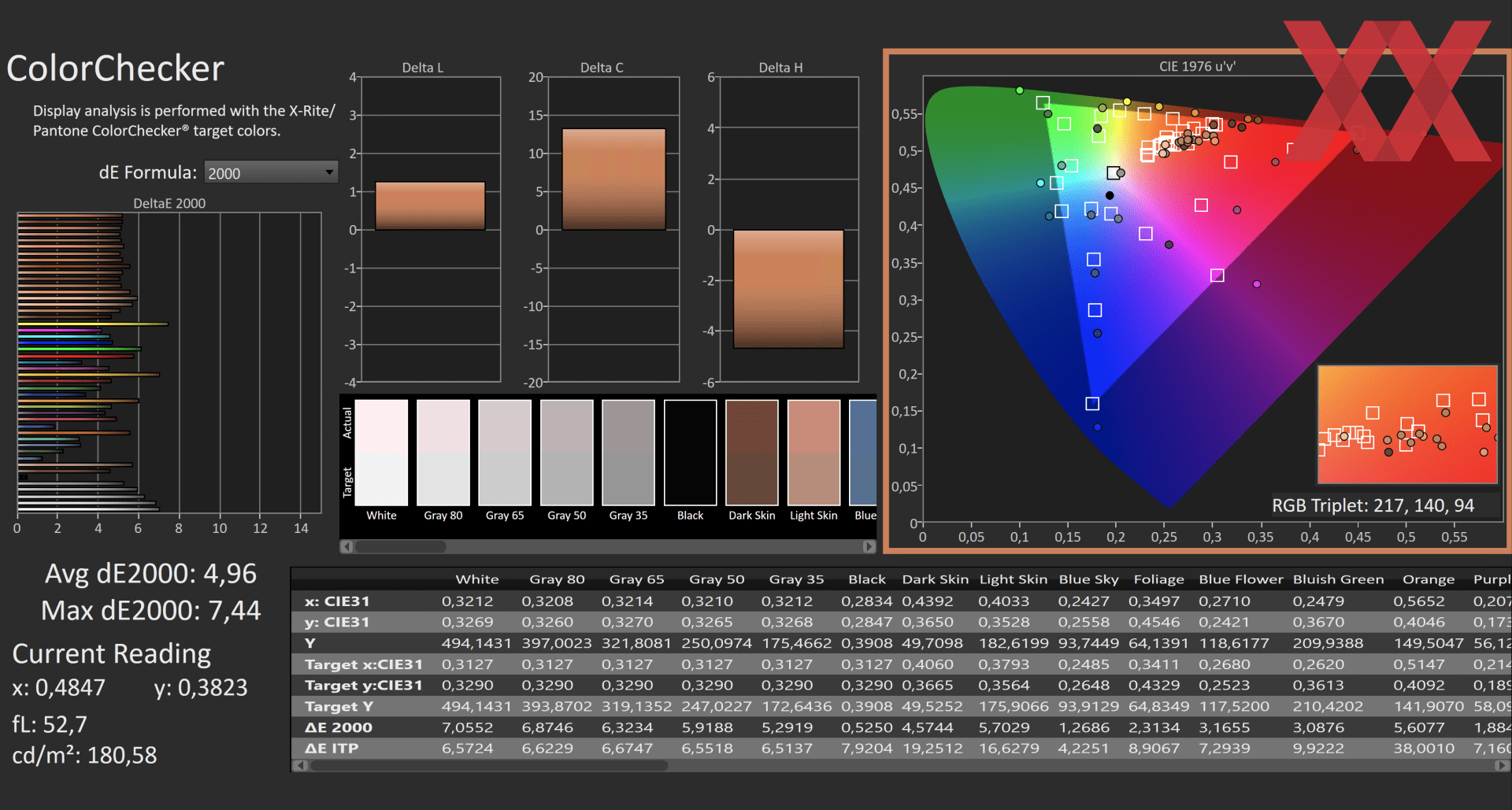Click swatch strip scrollbar left arrow
Image resolution: width=1512 pixels, height=810 pixels.
346,546
